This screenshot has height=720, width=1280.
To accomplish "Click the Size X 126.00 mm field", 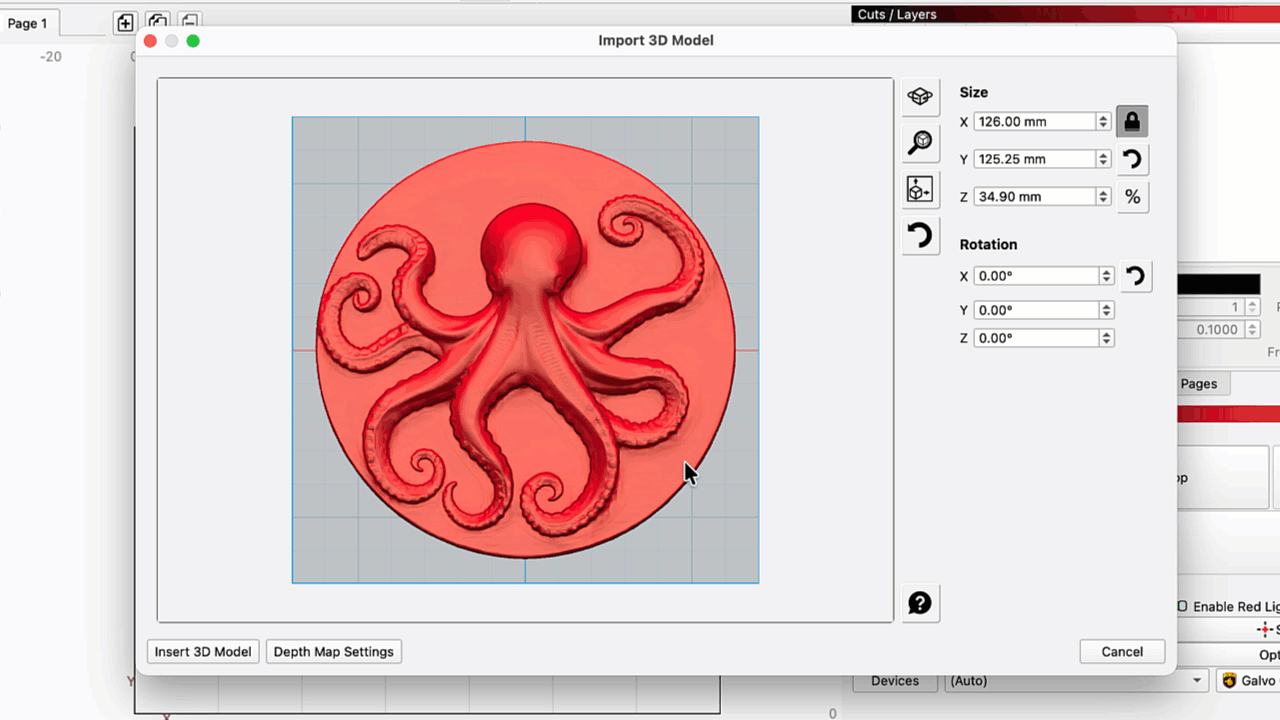I will tap(1035, 121).
